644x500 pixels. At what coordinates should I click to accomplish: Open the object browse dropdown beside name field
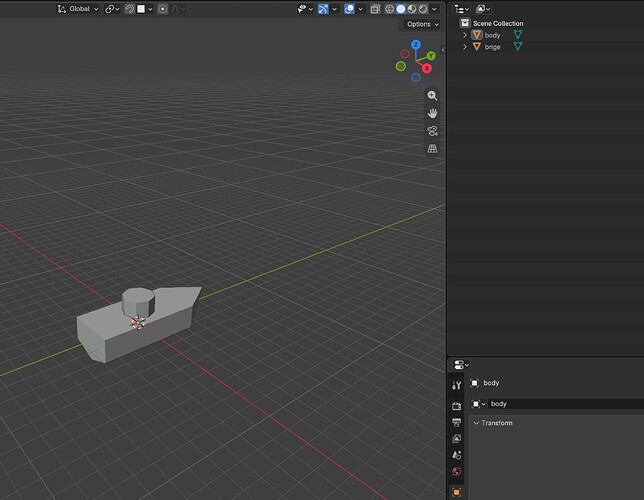478,404
